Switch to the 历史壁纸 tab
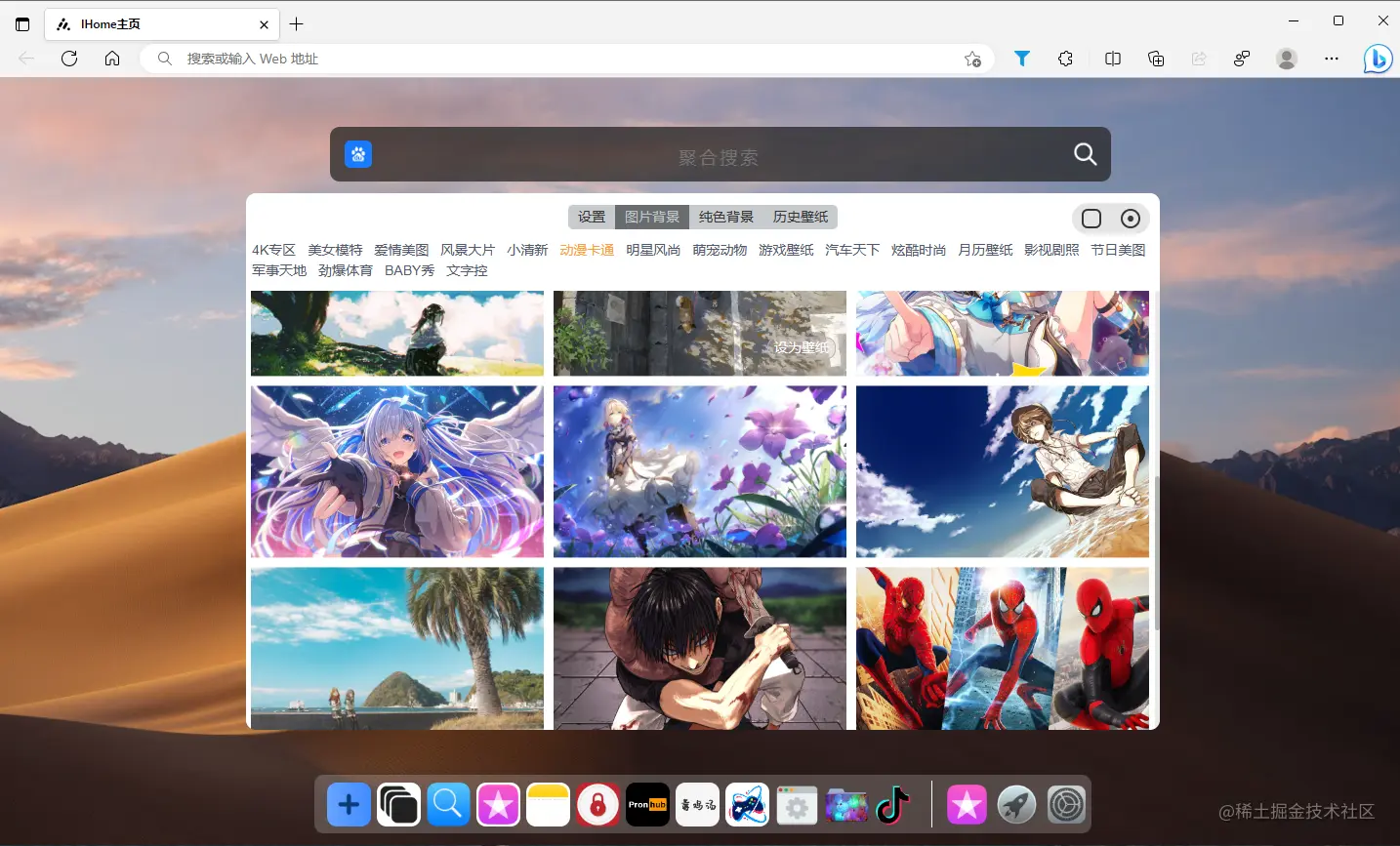The height and width of the screenshot is (846, 1400). (801, 217)
